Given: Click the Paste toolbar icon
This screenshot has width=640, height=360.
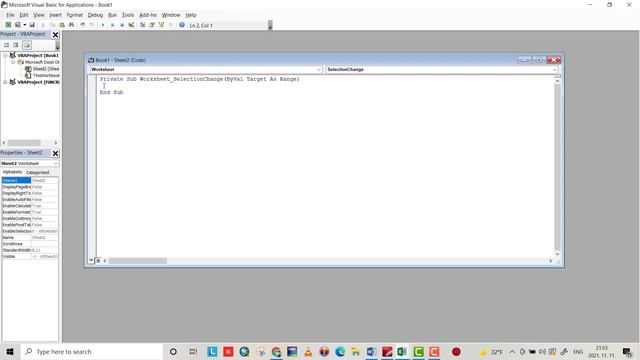Looking at the screenshot, I should [62, 25].
